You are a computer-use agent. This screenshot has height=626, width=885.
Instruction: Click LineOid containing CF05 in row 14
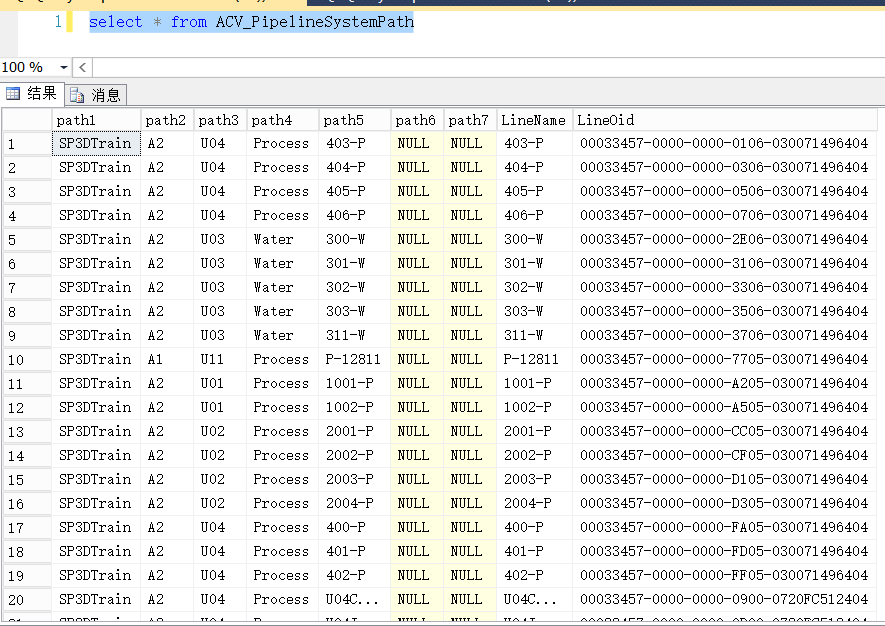pyautogui.click(x=725, y=456)
